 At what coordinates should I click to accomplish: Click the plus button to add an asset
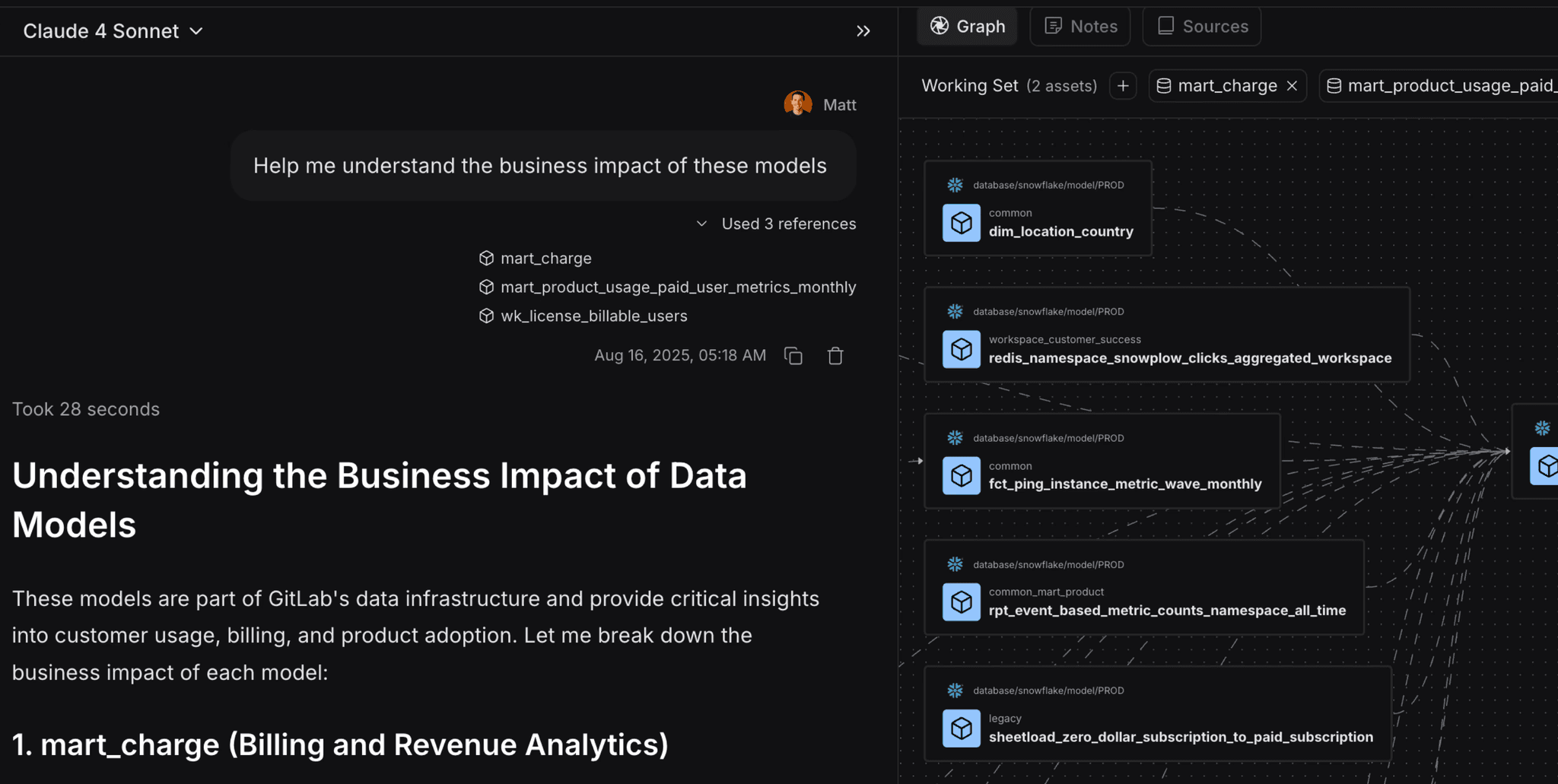[1122, 85]
